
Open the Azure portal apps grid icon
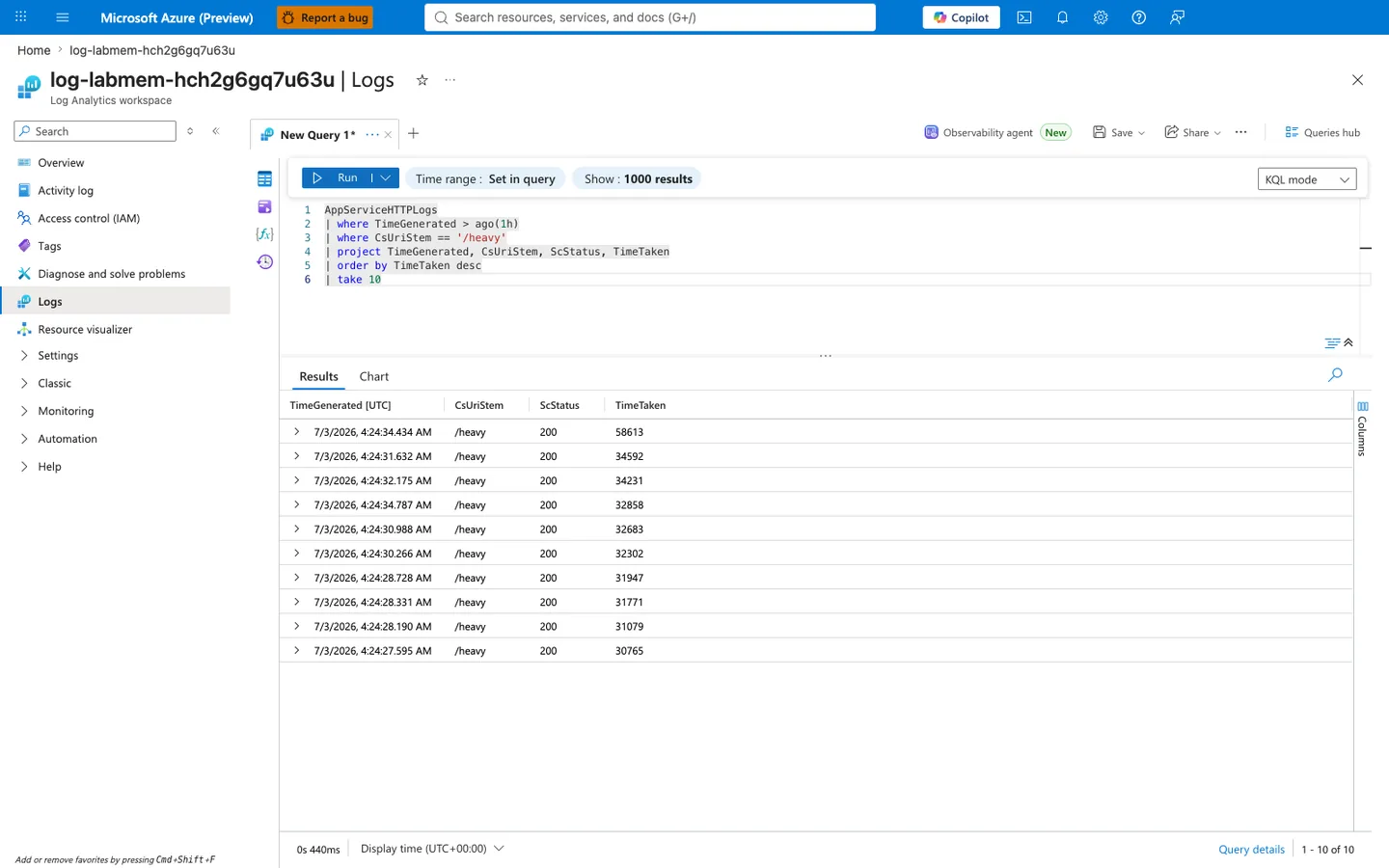tap(20, 17)
